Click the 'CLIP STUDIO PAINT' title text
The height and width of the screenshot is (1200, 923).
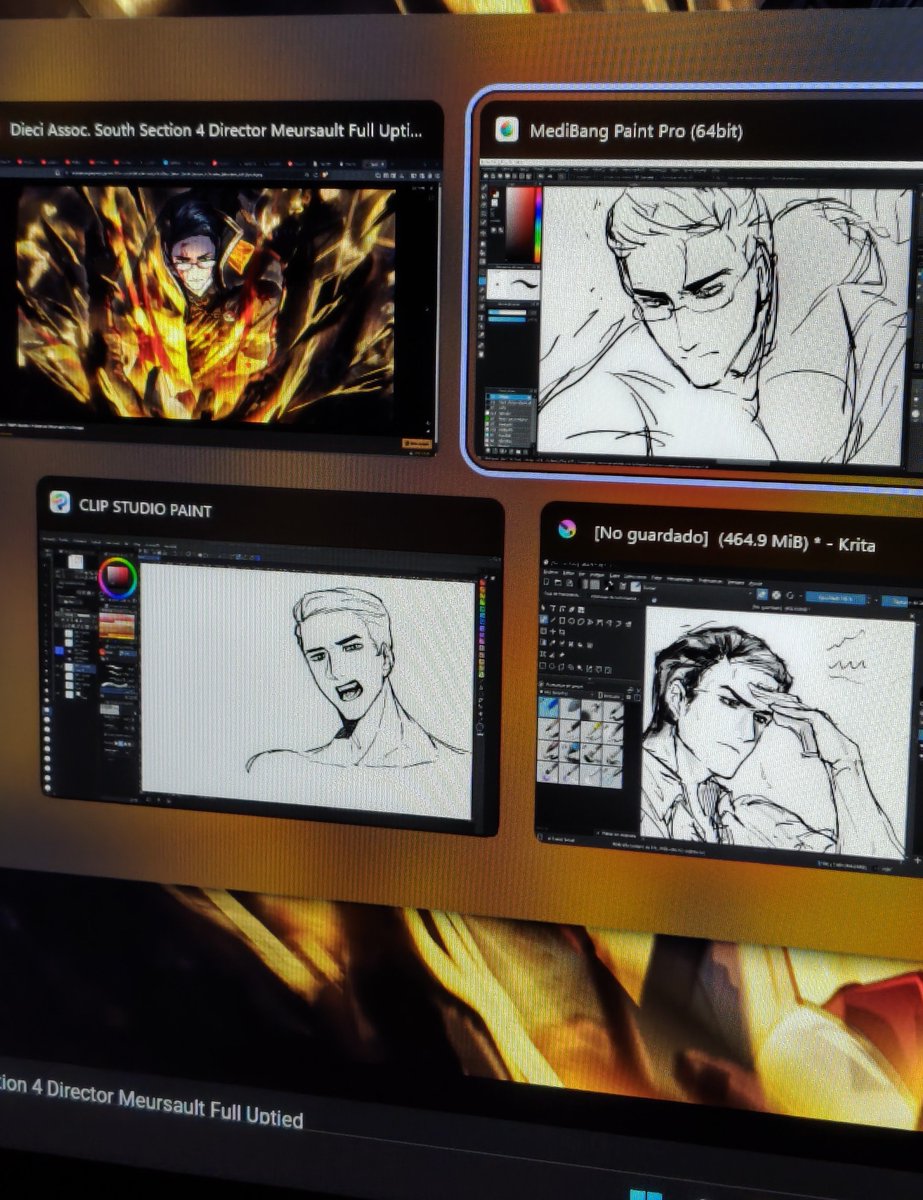coord(146,507)
